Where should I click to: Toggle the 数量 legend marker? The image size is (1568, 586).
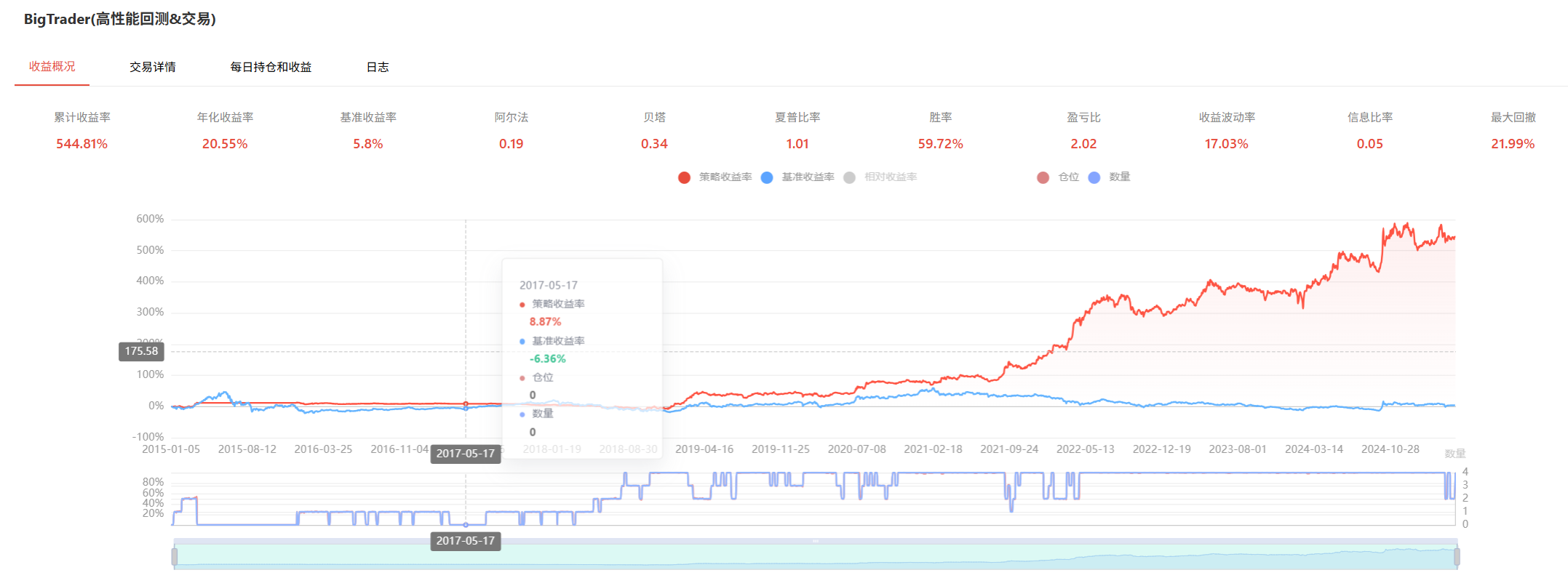tap(1094, 177)
